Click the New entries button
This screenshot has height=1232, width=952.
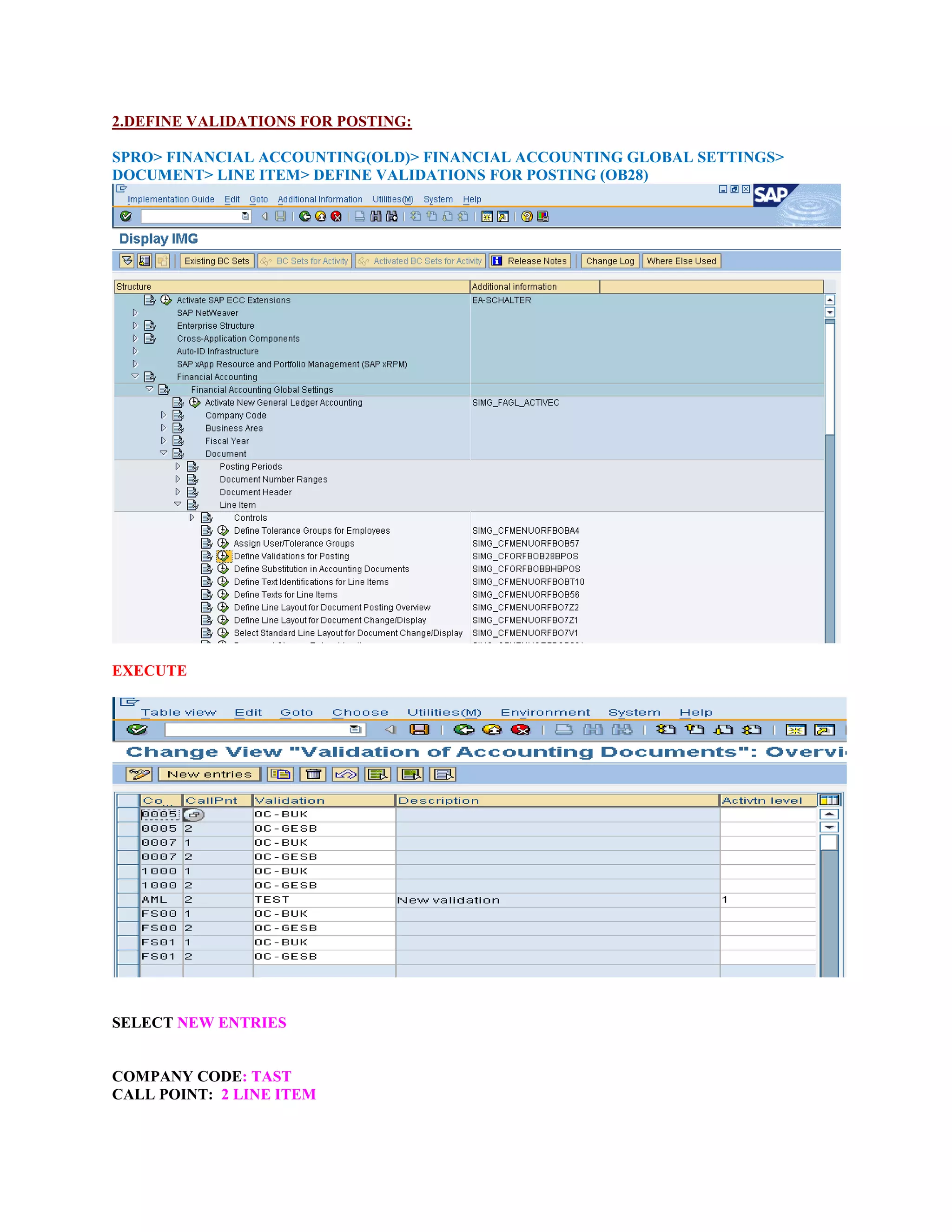209,774
